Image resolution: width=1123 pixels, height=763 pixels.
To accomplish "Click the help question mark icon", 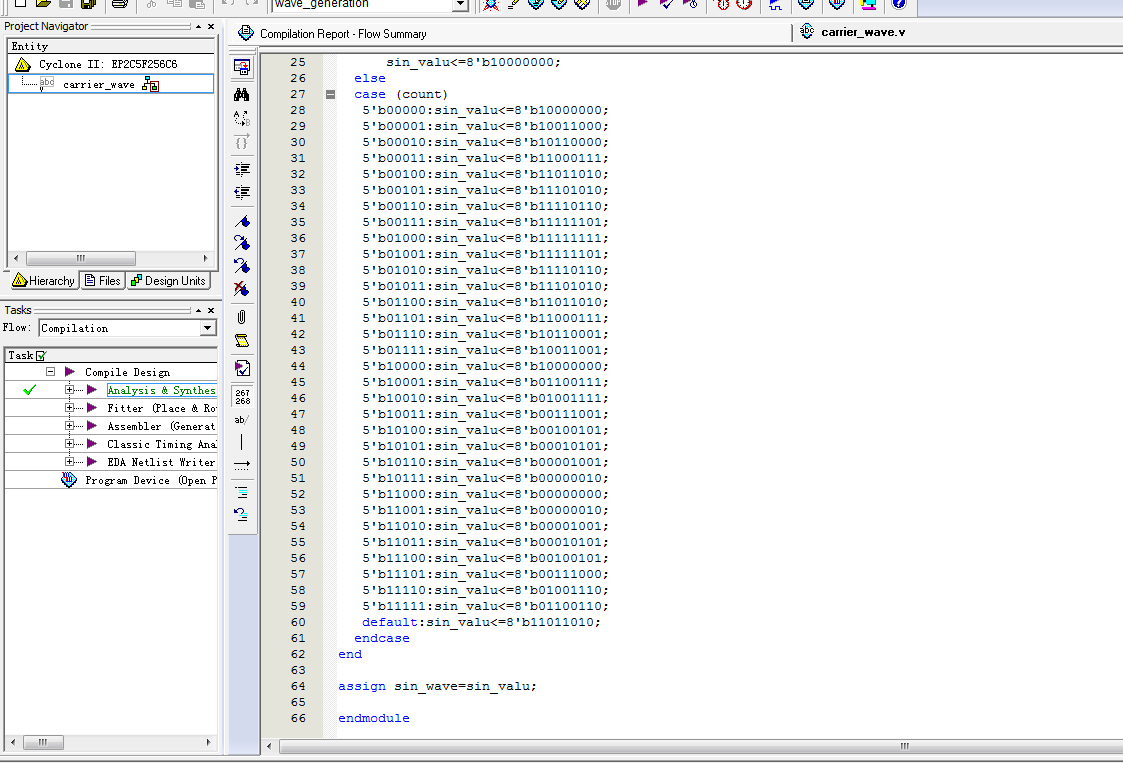I will point(898,4).
